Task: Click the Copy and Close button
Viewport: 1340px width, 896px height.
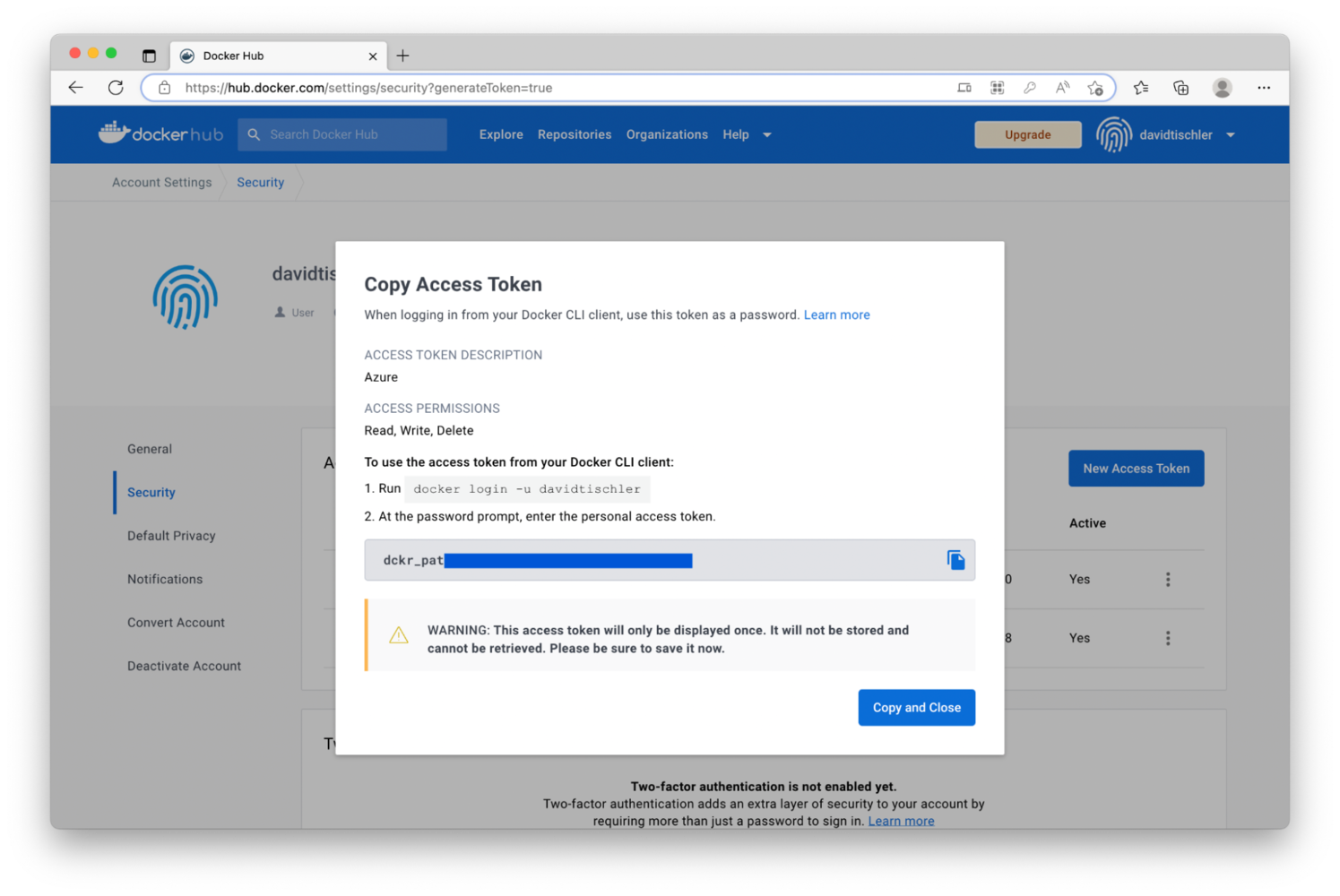Action: pos(916,707)
